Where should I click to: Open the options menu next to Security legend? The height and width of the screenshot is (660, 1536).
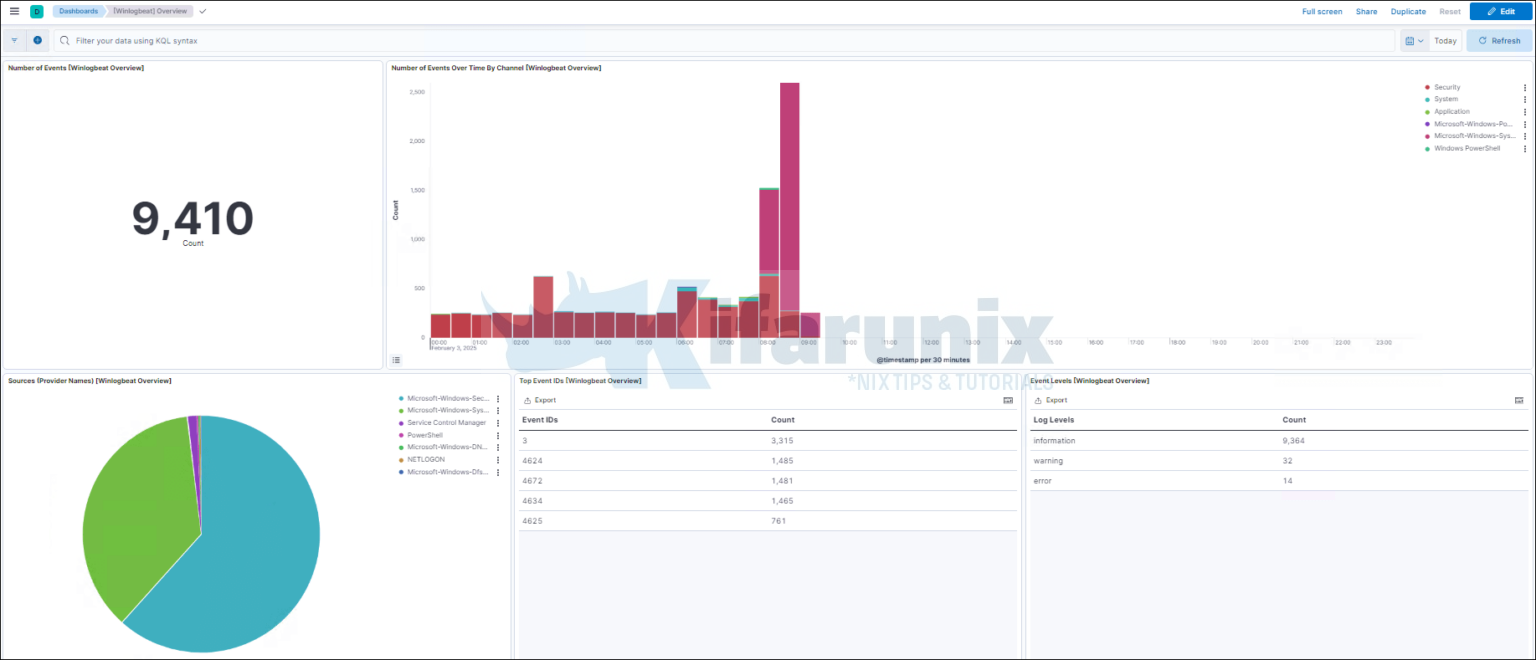click(1525, 87)
